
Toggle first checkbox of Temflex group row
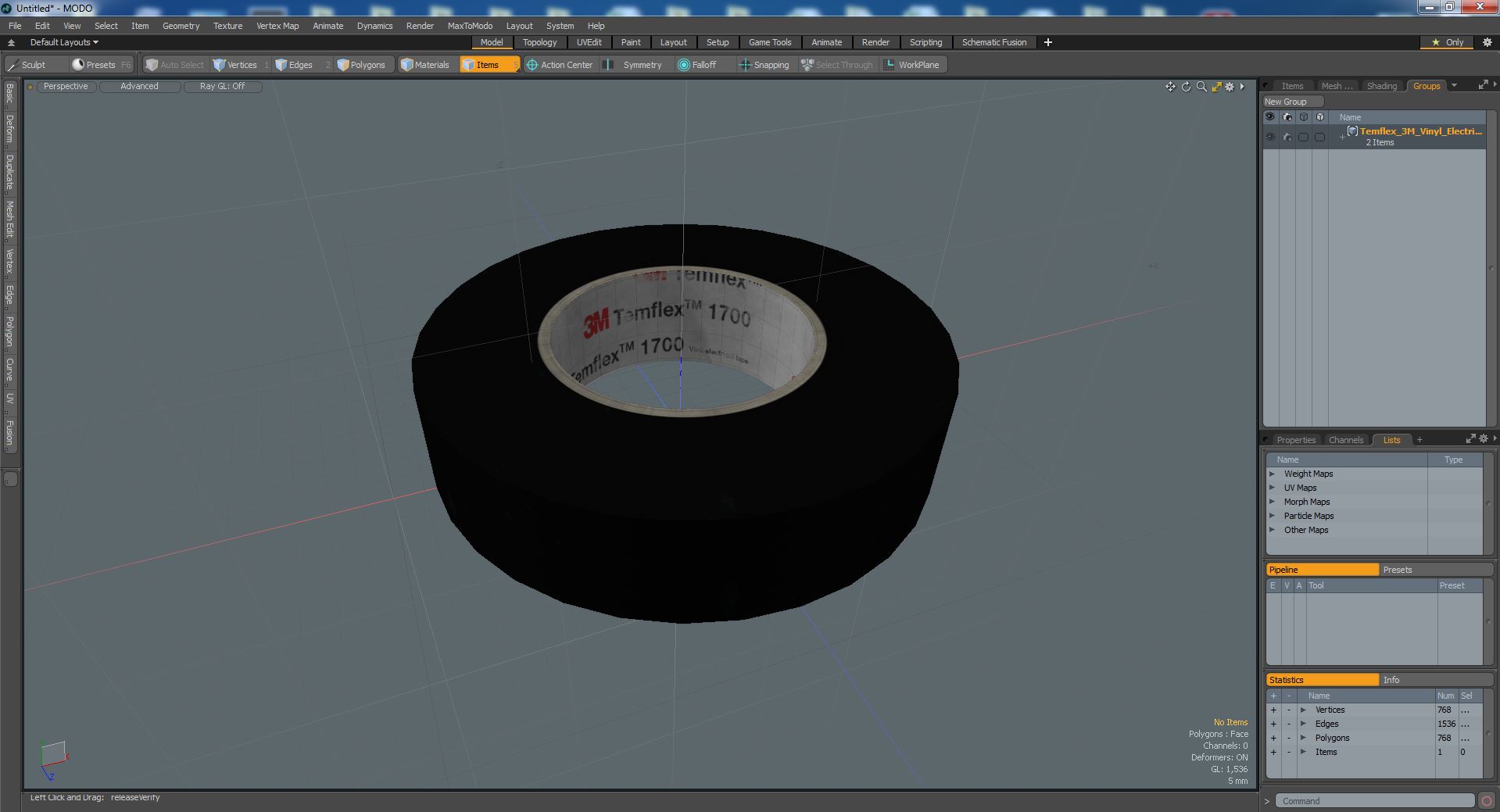coord(1303,137)
